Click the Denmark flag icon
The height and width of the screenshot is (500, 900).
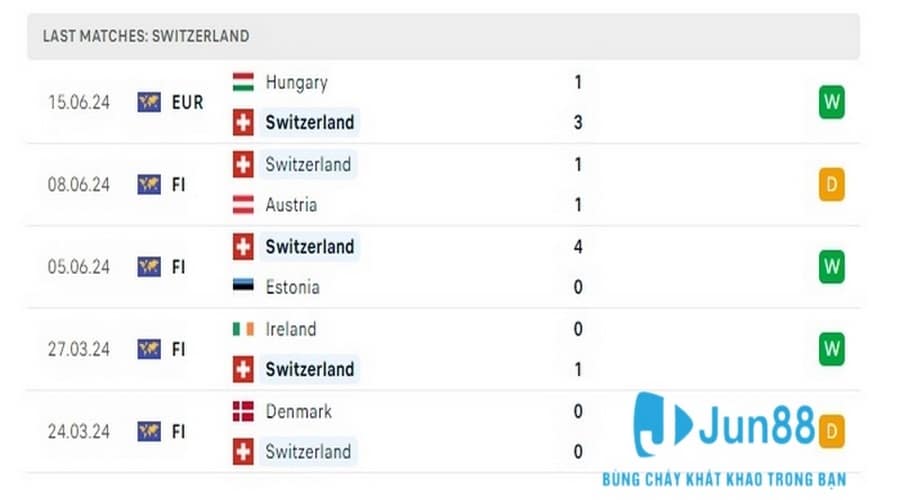pos(243,411)
